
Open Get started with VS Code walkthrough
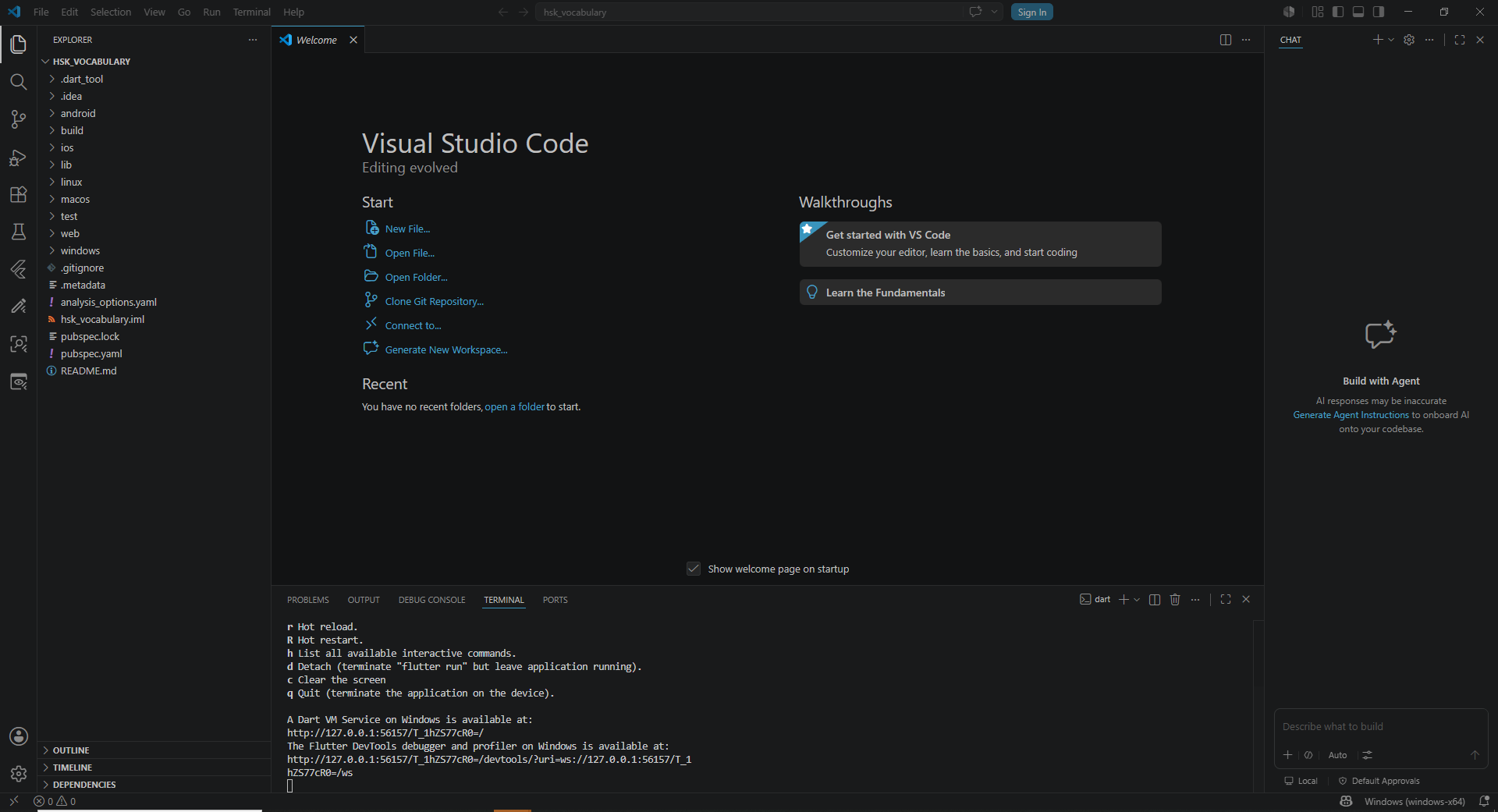980,243
